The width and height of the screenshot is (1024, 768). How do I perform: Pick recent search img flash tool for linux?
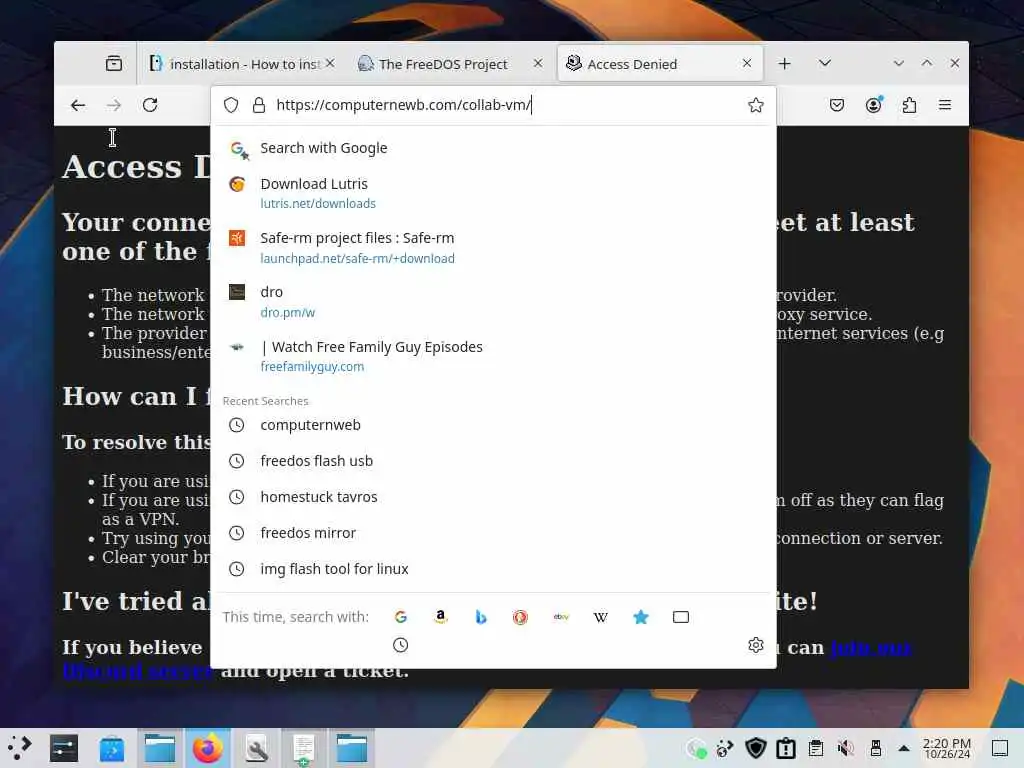[493, 569]
